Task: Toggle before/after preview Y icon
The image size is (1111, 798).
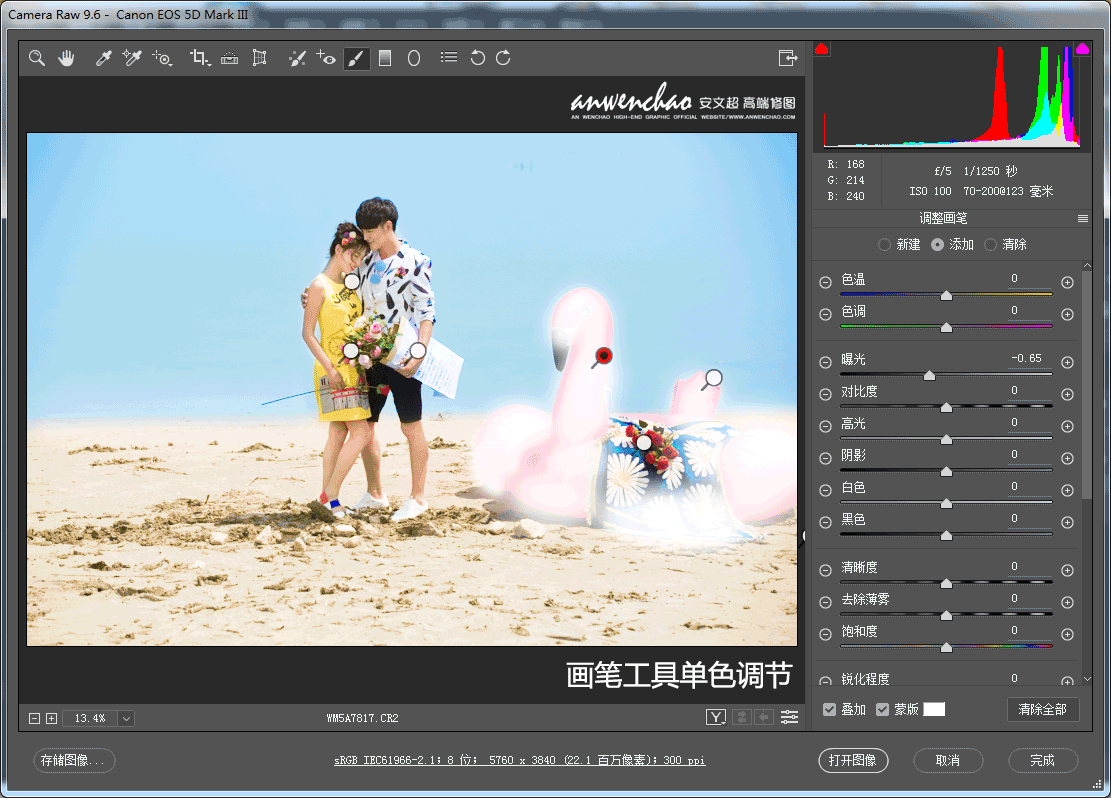Action: [x=716, y=717]
